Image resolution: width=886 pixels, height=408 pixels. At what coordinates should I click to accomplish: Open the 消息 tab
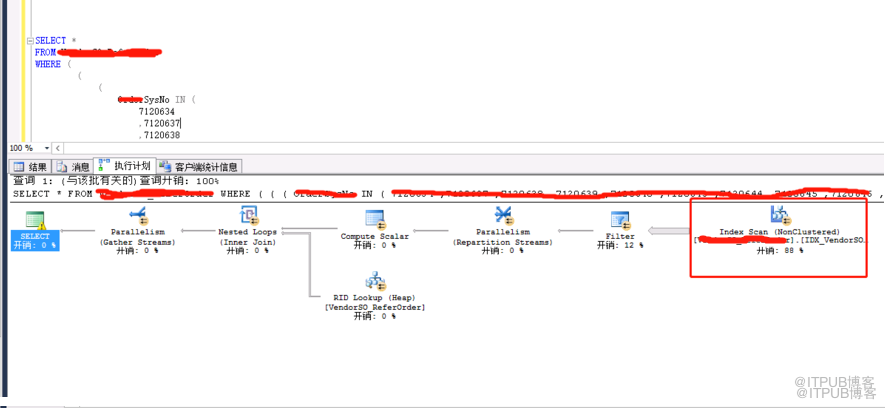tap(73, 167)
